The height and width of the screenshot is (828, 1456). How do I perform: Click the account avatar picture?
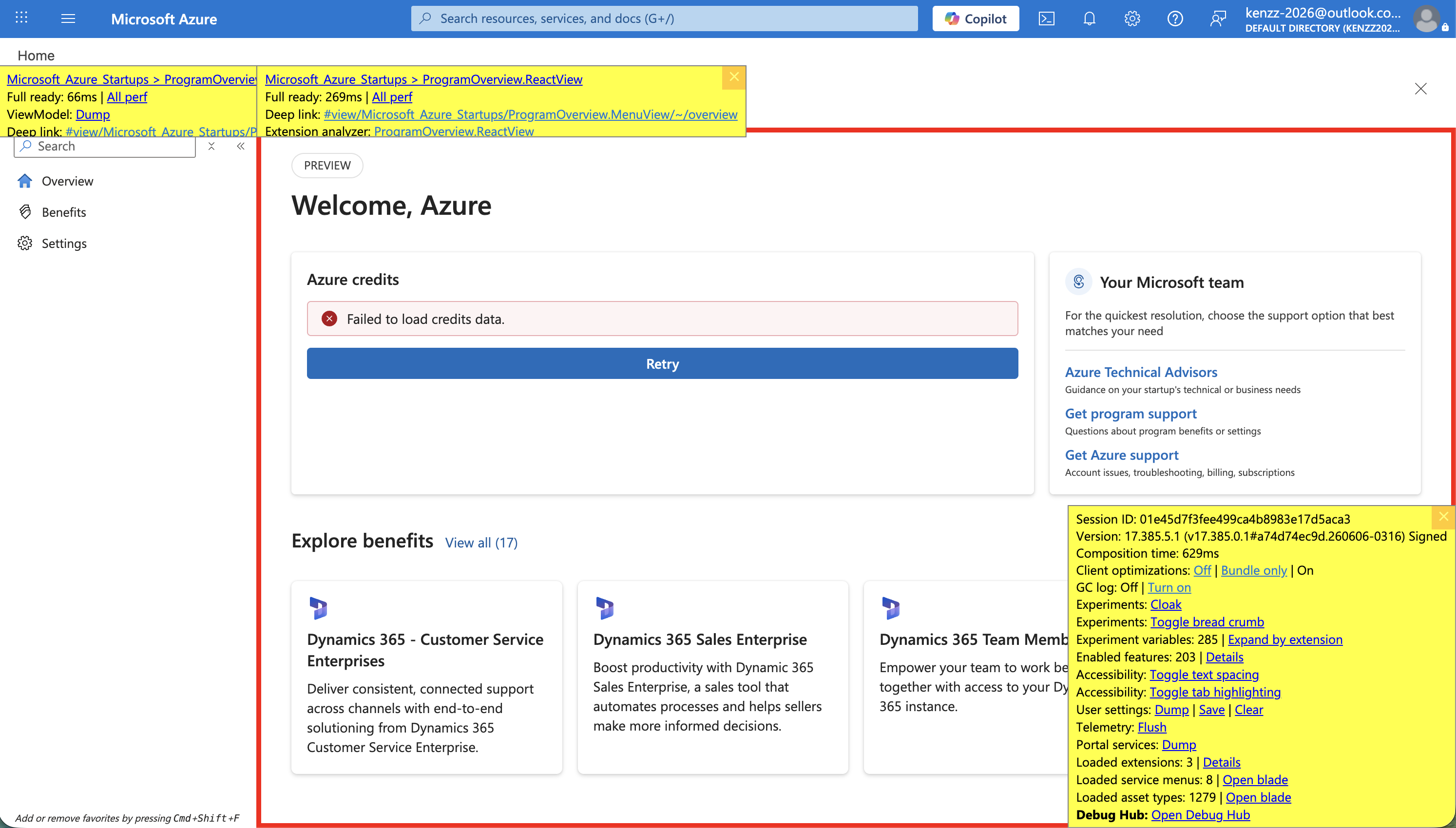click(x=1427, y=19)
